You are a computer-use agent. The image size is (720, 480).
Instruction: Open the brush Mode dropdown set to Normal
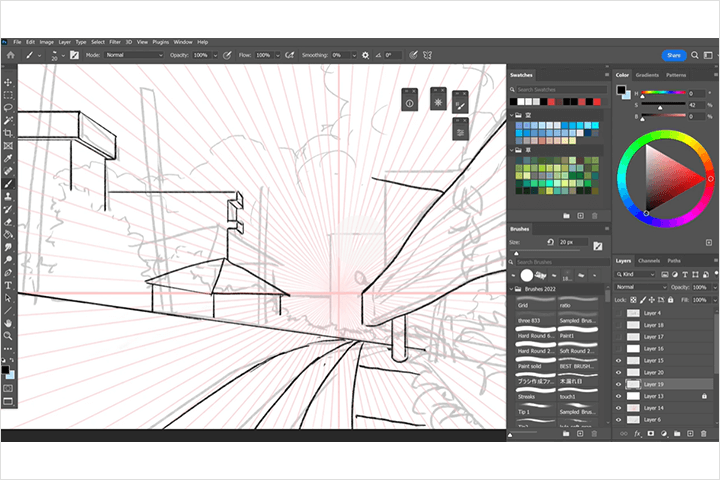(134, 55)
